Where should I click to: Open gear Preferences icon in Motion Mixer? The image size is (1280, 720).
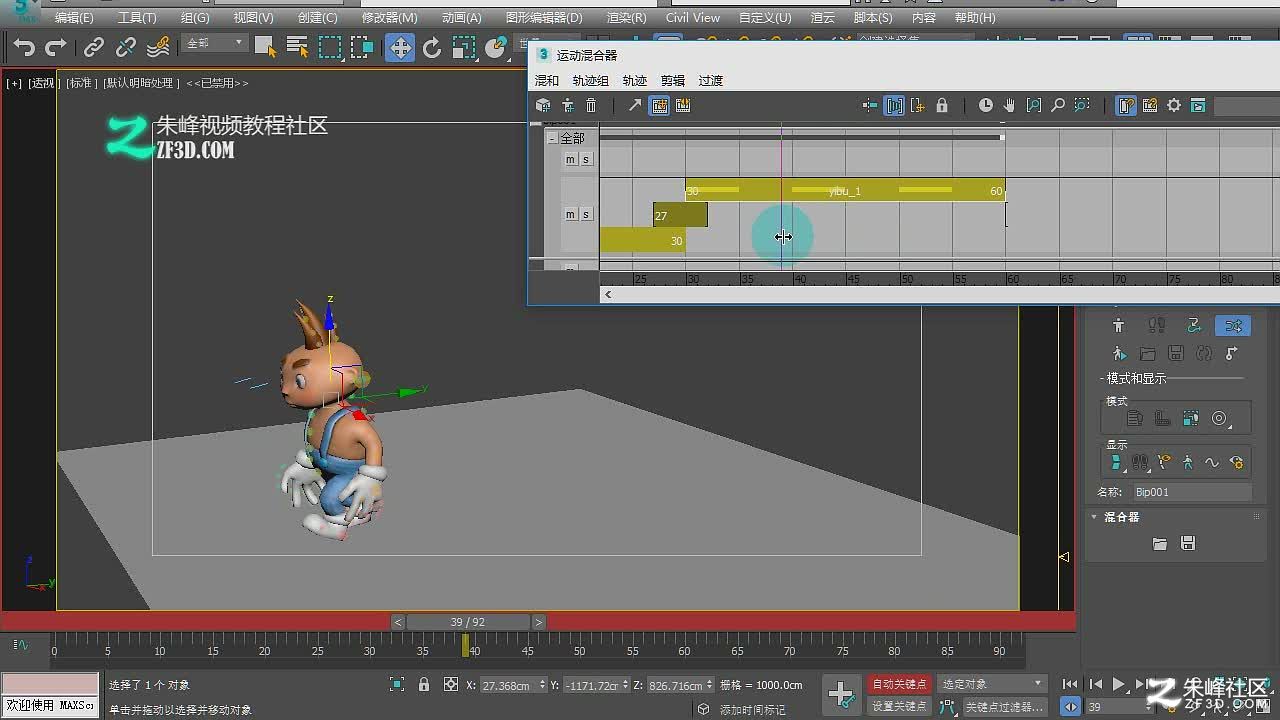(1174, 105)
